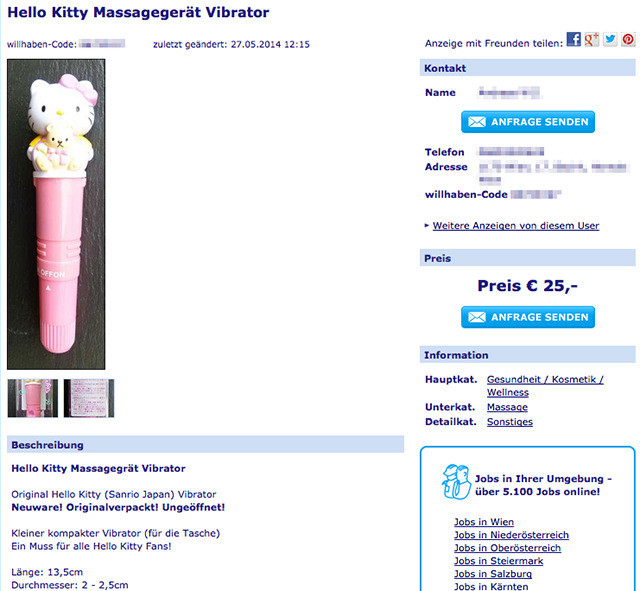
Task: Click the jobs backpacker icon
Action: coord(456,482)
